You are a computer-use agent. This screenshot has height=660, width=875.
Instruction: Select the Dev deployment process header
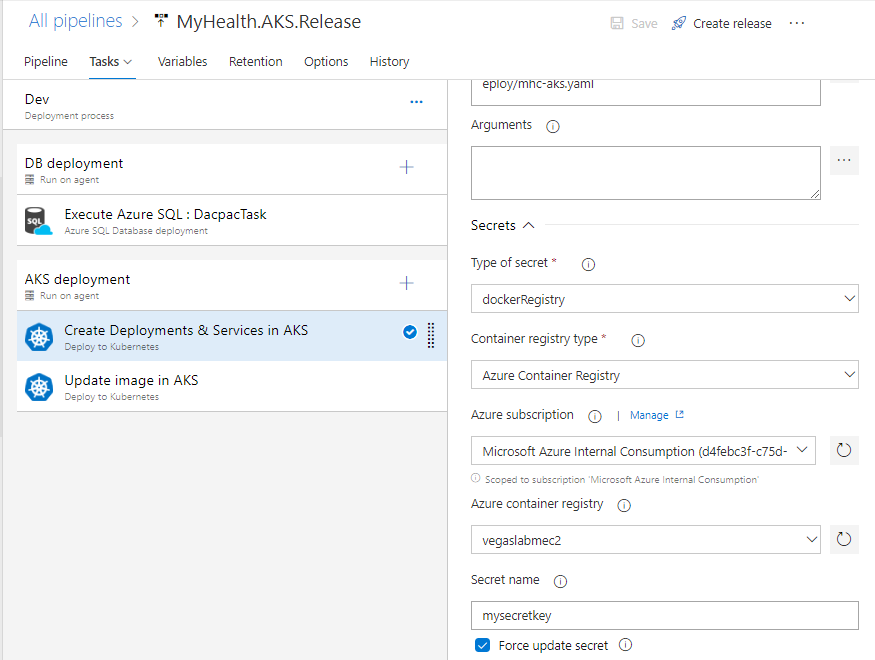[225, 105]
